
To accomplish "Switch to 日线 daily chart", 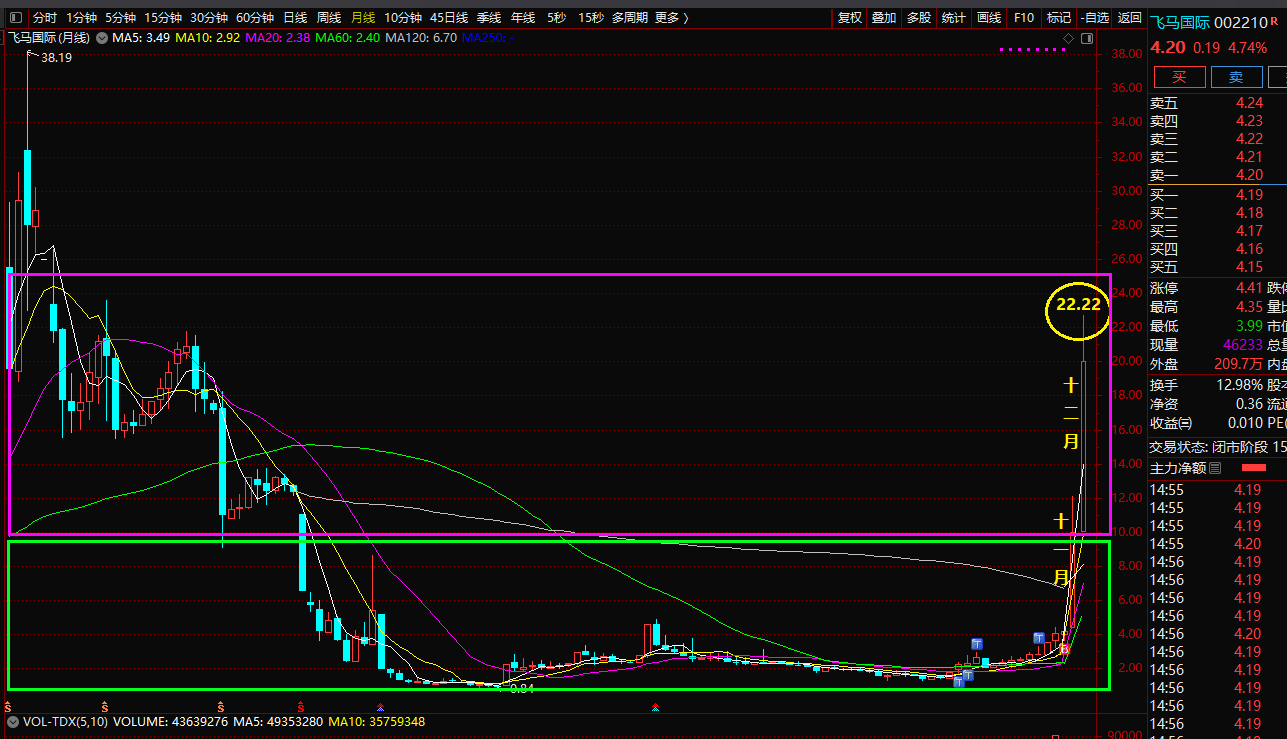I will point(295,18).
